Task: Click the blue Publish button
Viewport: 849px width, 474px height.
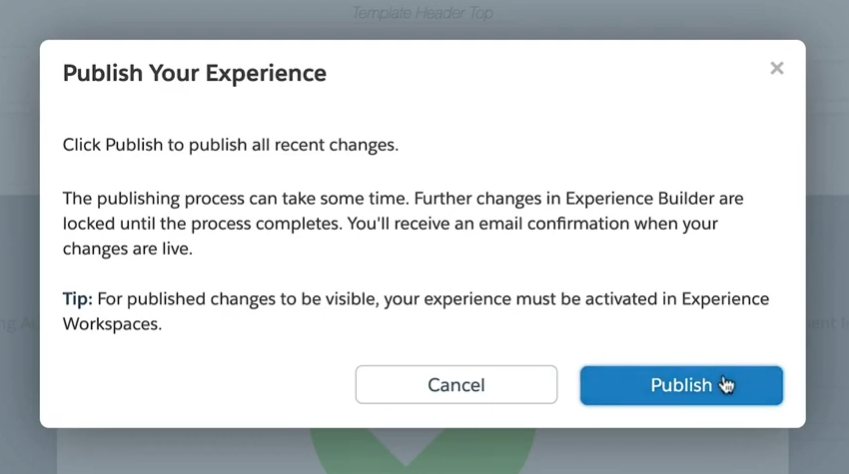Action: 681,385
